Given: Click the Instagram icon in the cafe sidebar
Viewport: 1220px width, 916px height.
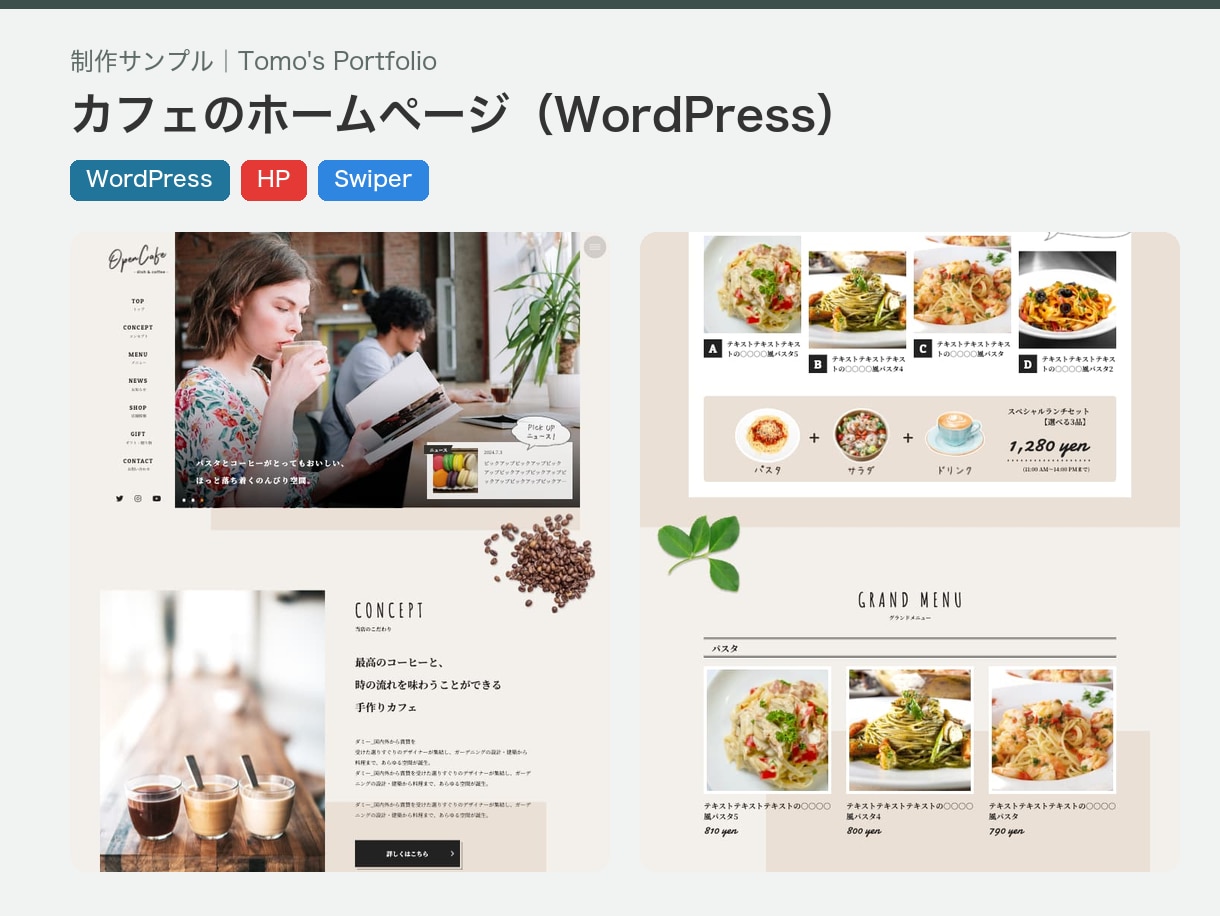Looking at the screenshot, I should tap(138, 498).
